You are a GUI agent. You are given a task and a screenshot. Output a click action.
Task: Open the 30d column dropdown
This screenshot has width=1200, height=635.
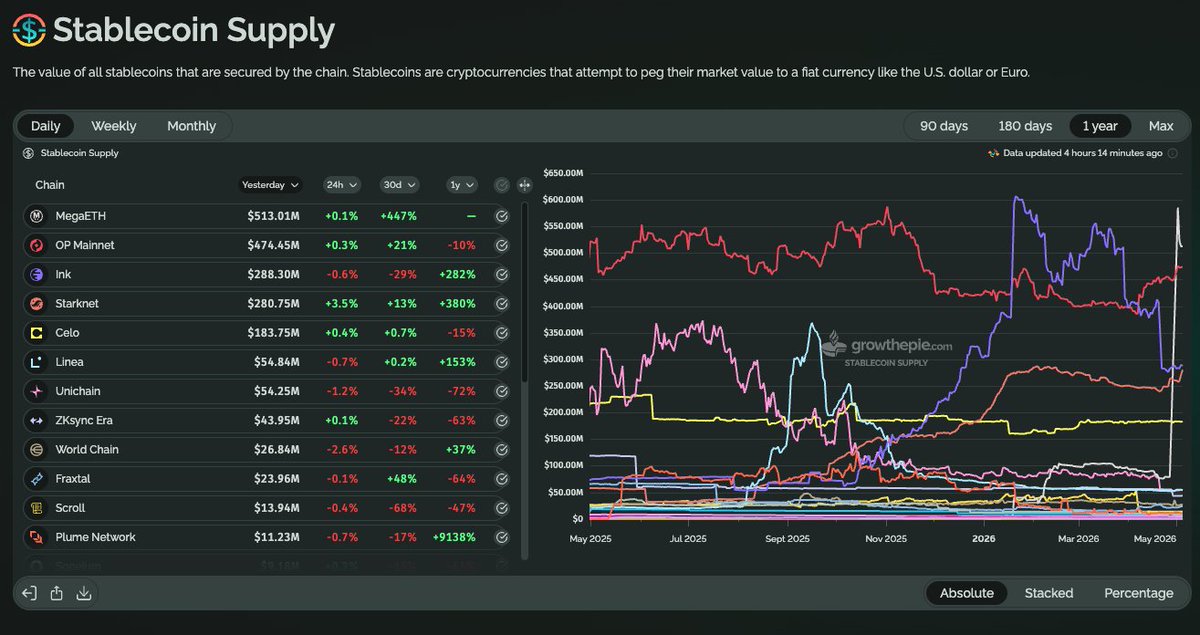[x=399, y=185]
